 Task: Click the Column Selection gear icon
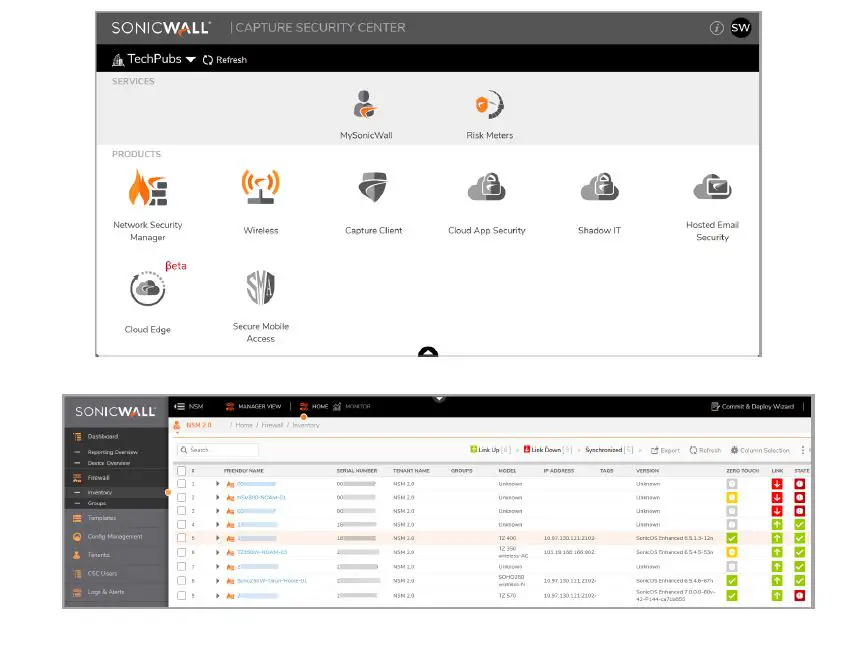coord(734,450)
